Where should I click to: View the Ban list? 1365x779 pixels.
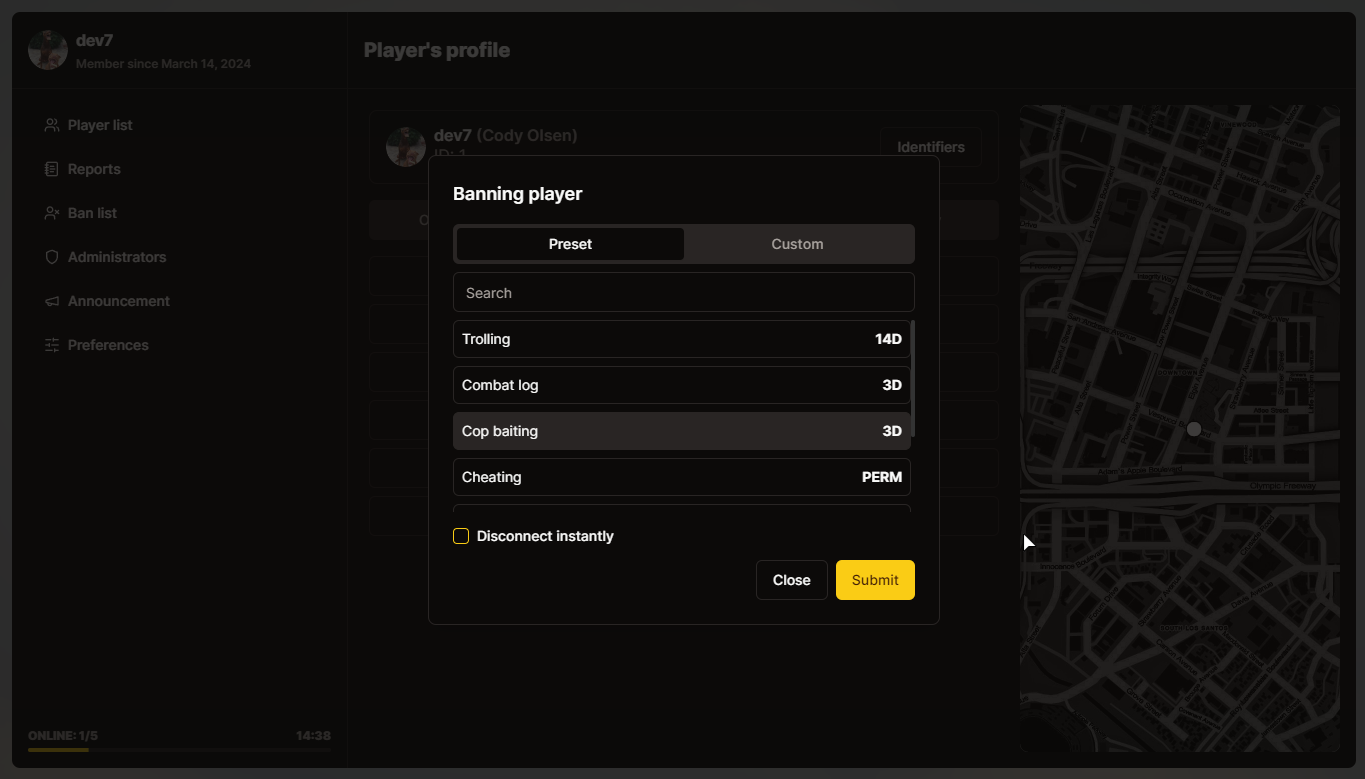tap(91, 212)
